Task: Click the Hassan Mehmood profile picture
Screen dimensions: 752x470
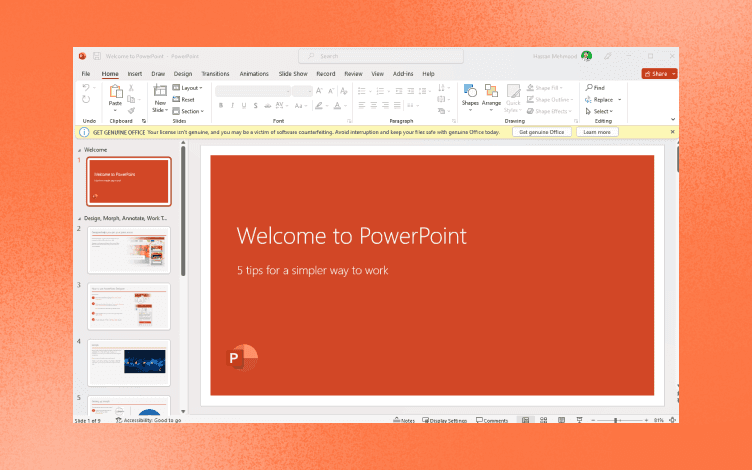Action: point(586,56)
